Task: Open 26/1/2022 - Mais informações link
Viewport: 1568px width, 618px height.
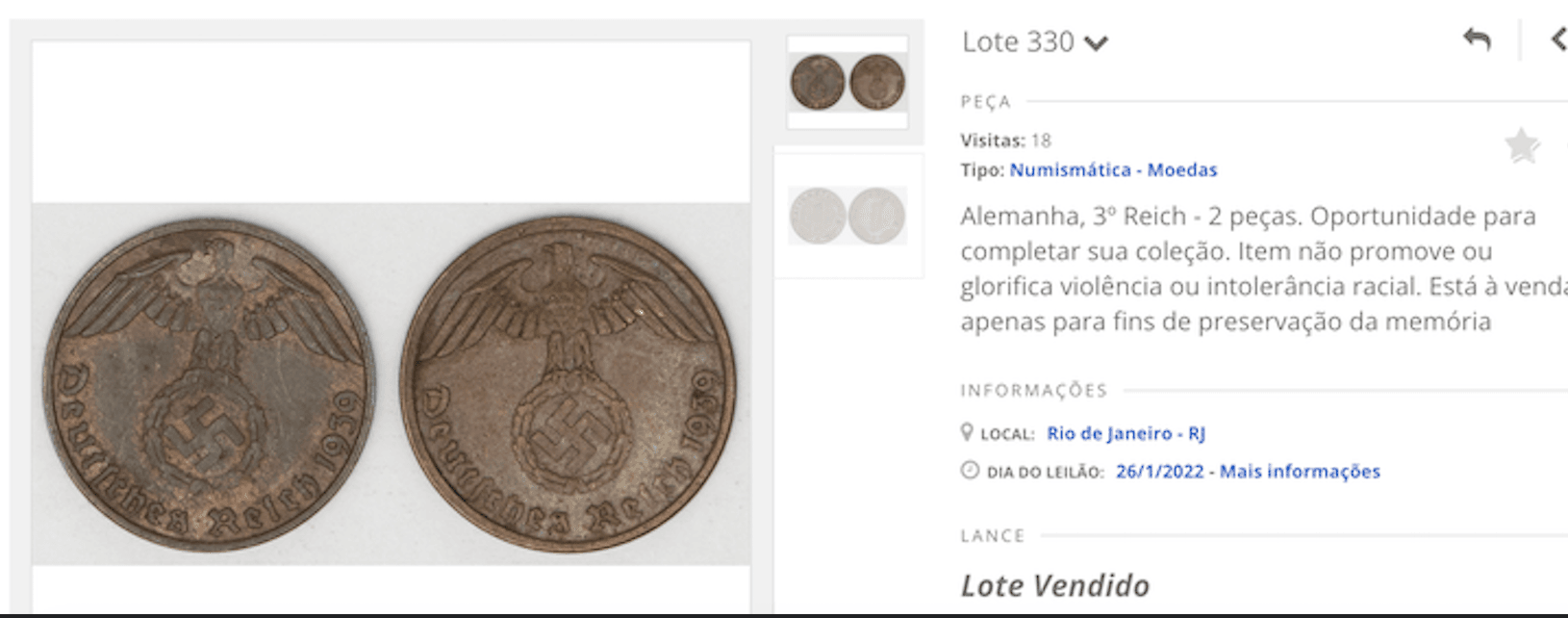Action: coord(1248,471)
